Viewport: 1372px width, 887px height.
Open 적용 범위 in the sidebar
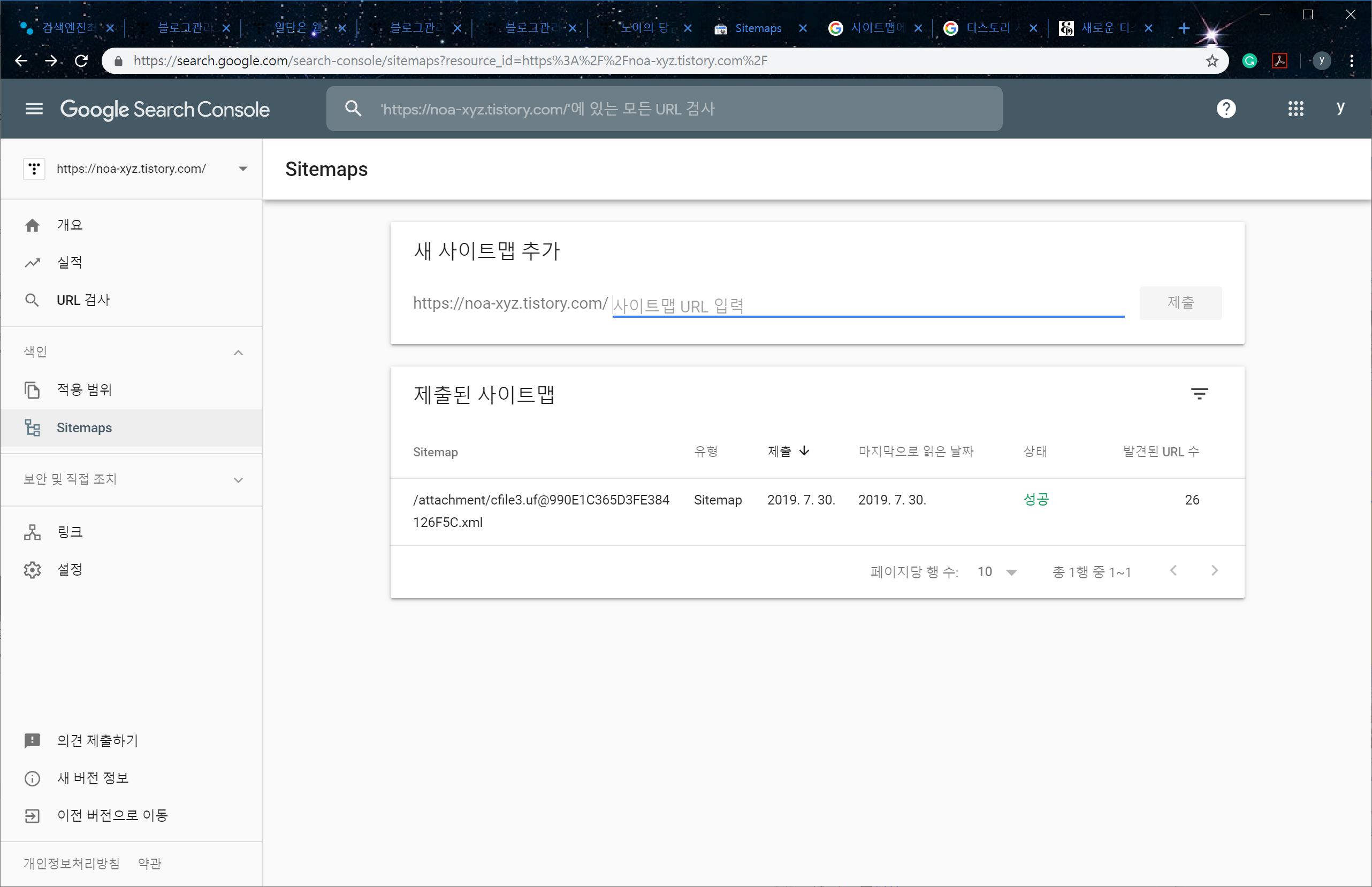pos(131,390)
